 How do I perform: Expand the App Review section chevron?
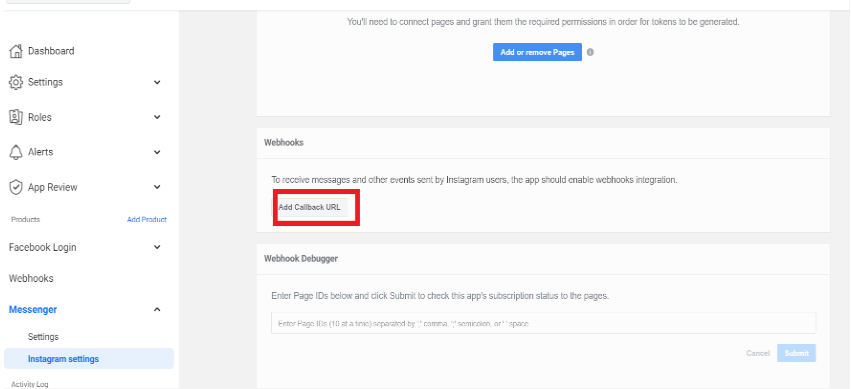157,187
